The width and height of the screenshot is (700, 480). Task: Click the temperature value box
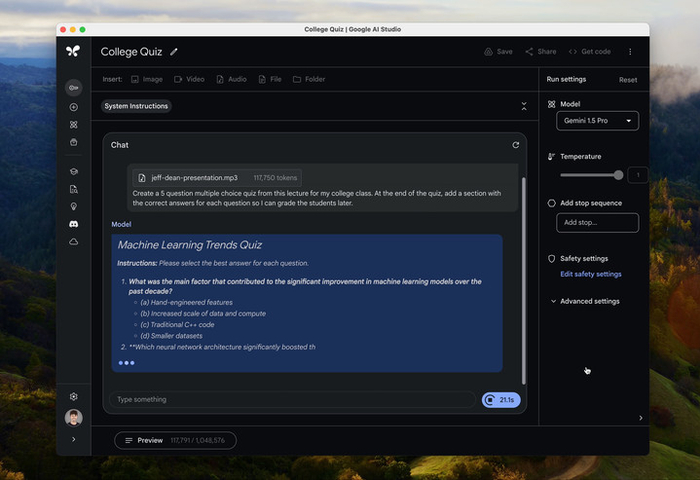pos(638,175)
